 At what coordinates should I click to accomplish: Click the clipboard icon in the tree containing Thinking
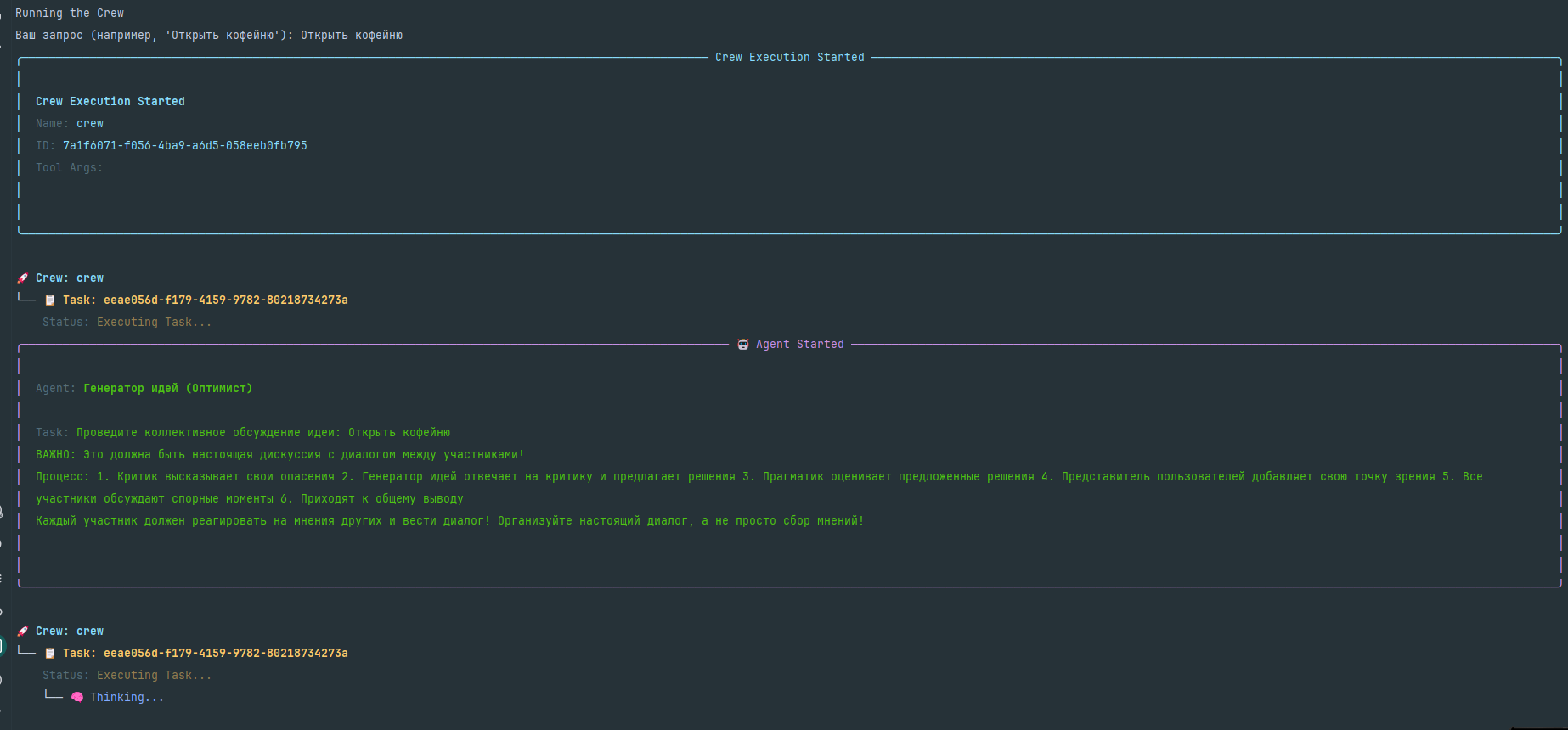click(50, 654)
